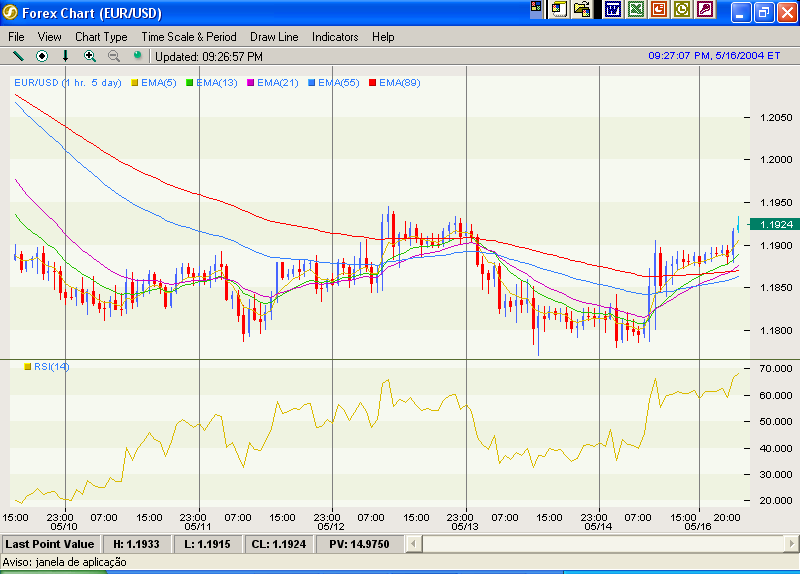Image resolution: width=800 pixels, height=574 pixels.
Task: Open the View menu
Action: [x=49, y=37]
